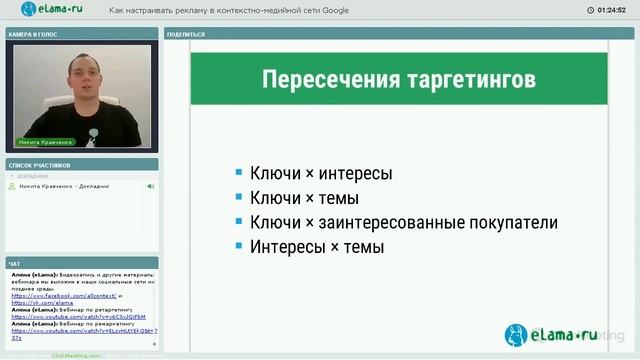Click the ClickMeeting.com link at the bottom
The height and width of the screenshot is (360, 640).
coord(76,356)
